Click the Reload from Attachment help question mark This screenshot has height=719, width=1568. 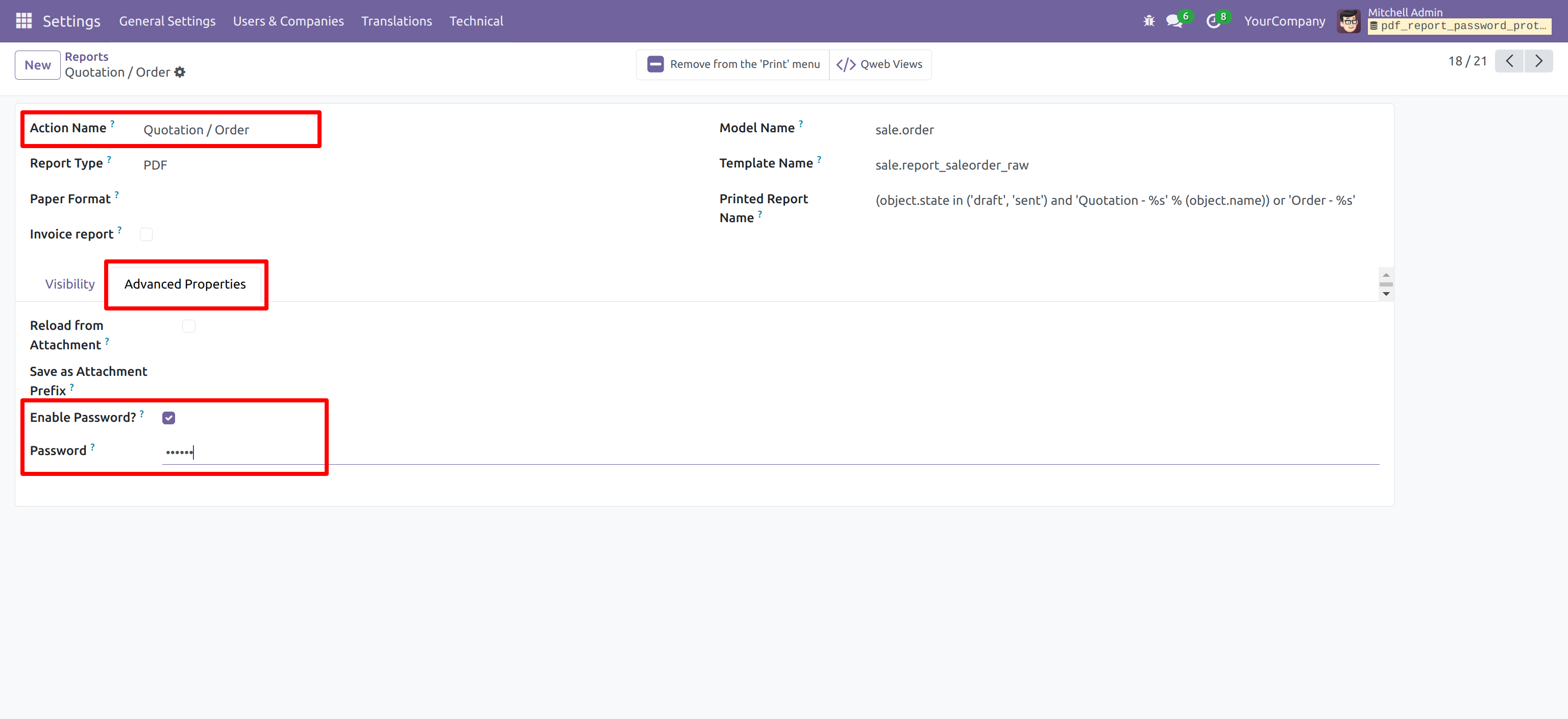click(x=107, y=341)
